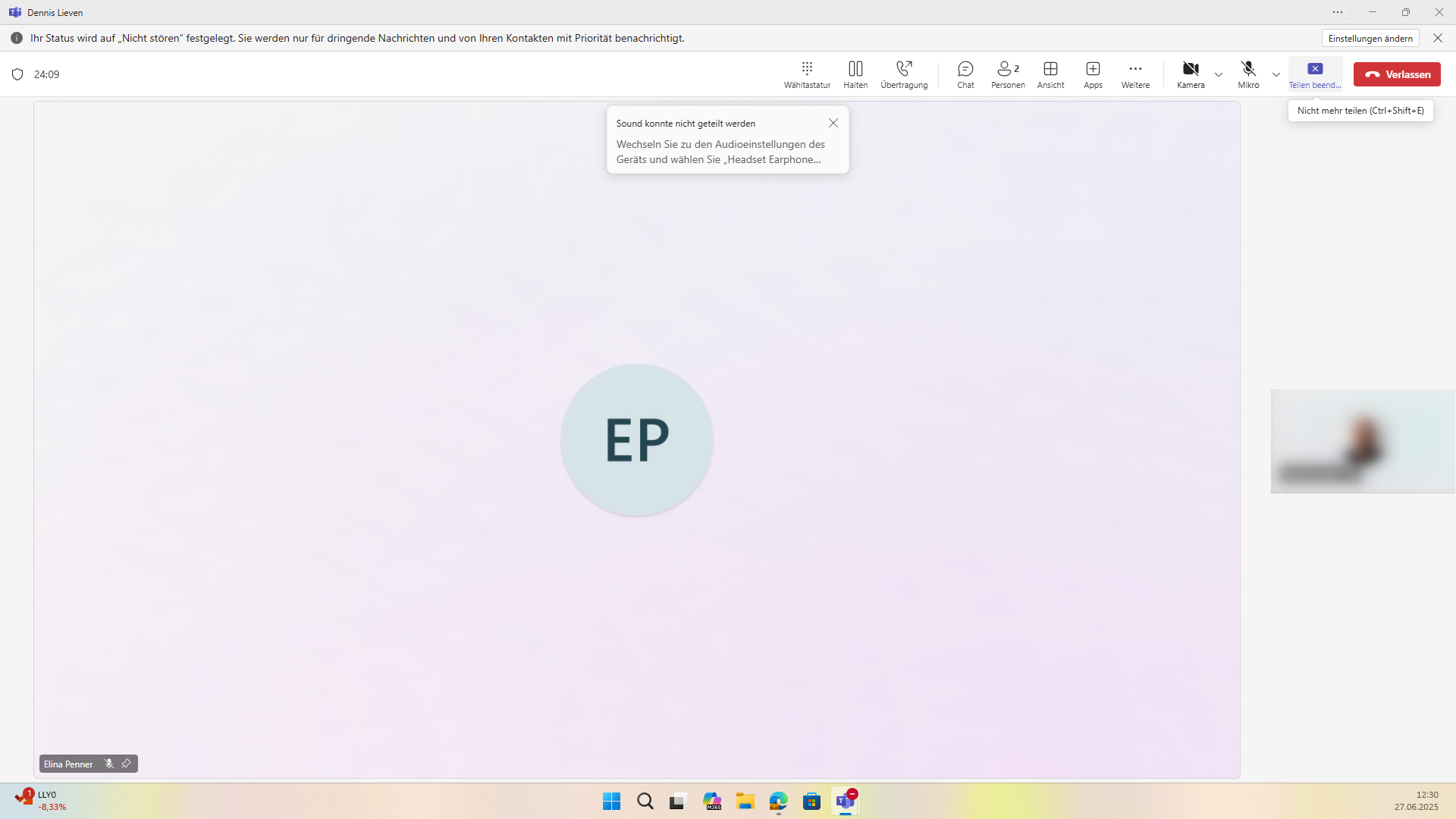This screenshot has width=1456, height=819.
Task: Click the shield security icon beside timer
Action: [17, 74]
